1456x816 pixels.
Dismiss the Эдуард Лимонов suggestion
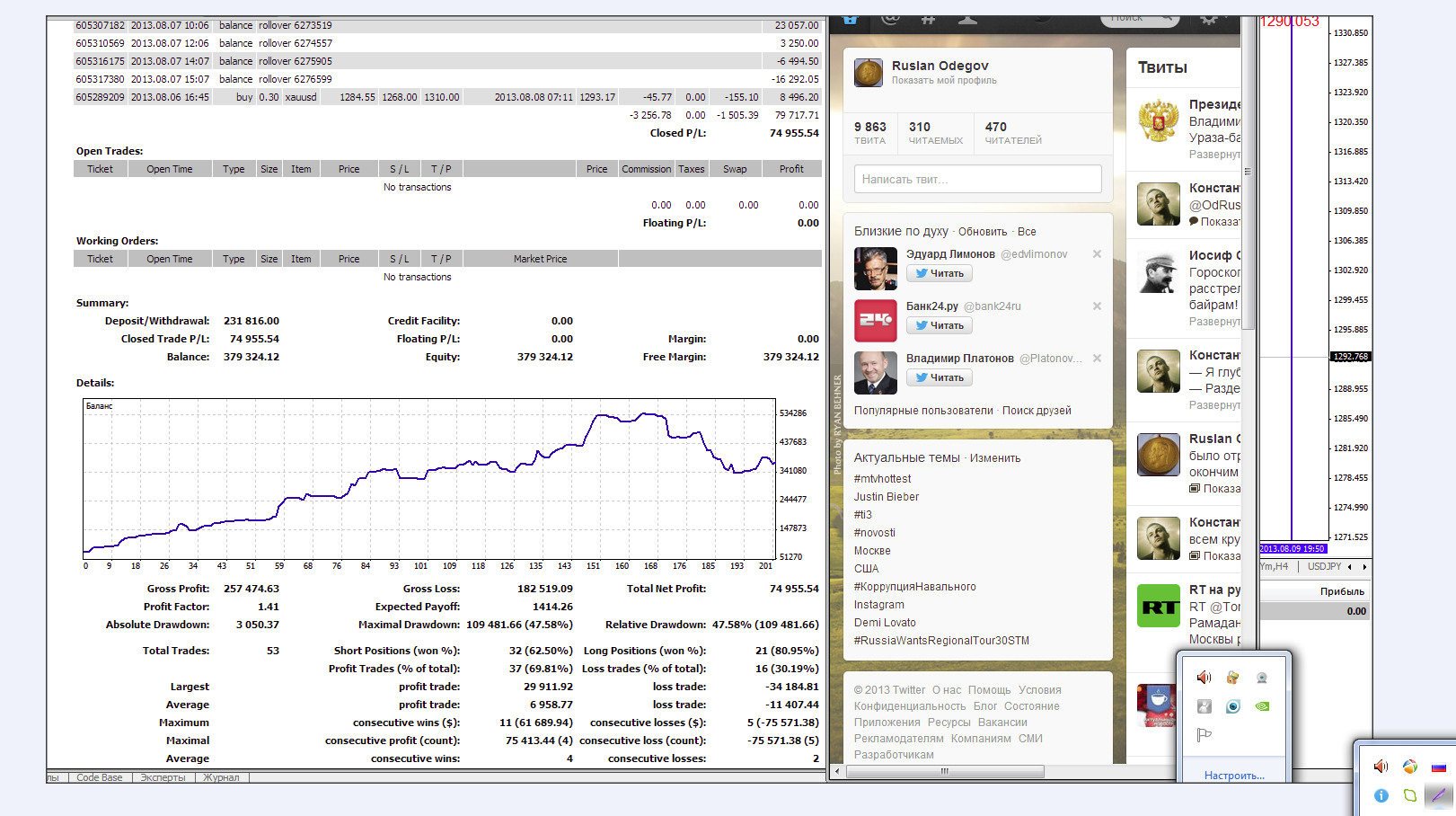[x=1097, y=254]
